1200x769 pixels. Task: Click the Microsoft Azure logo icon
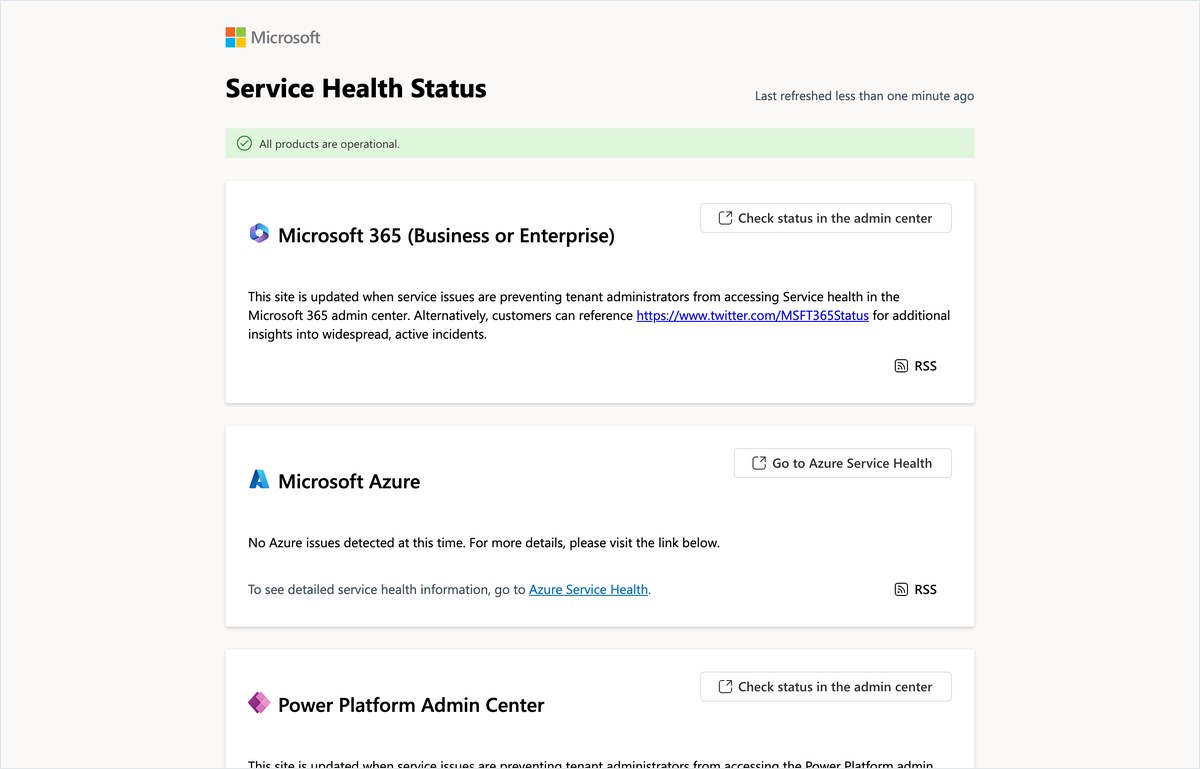(259, 479)
